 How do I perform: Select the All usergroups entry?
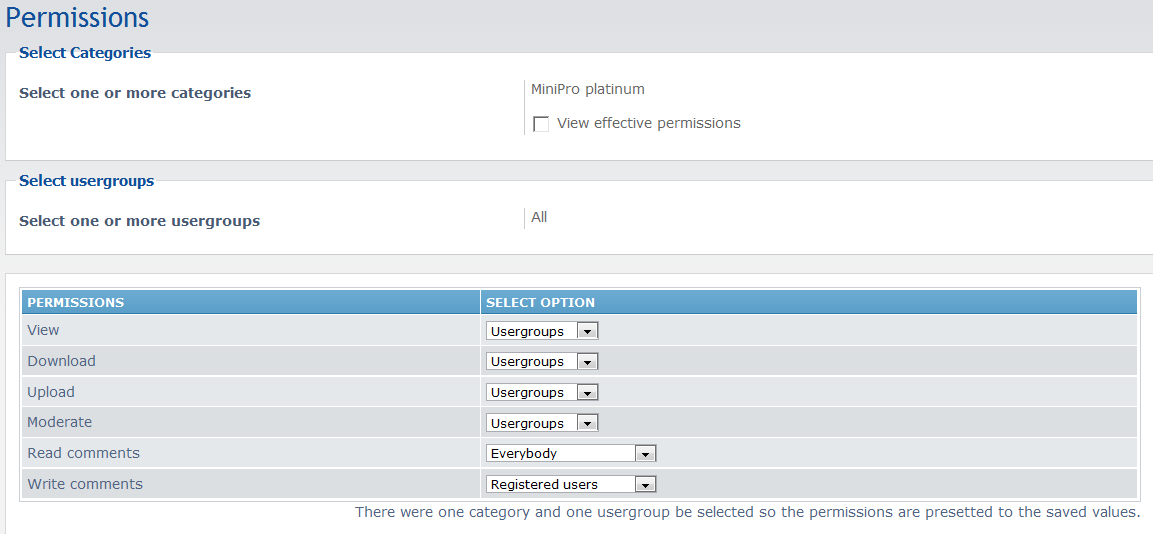click(x=539, y=217)
